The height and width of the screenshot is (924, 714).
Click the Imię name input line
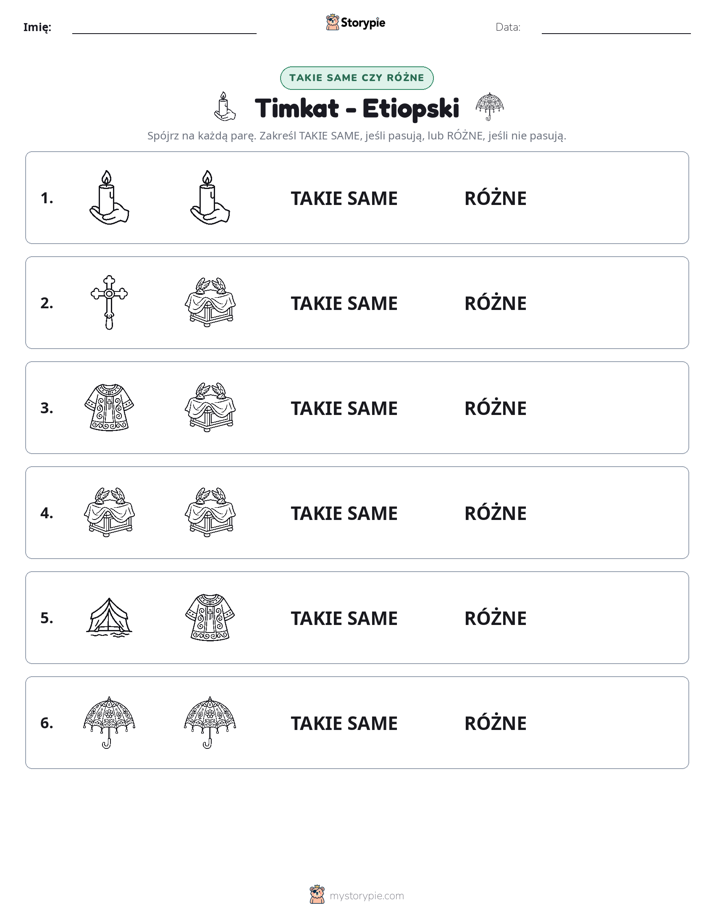click(x=164, y=28)
